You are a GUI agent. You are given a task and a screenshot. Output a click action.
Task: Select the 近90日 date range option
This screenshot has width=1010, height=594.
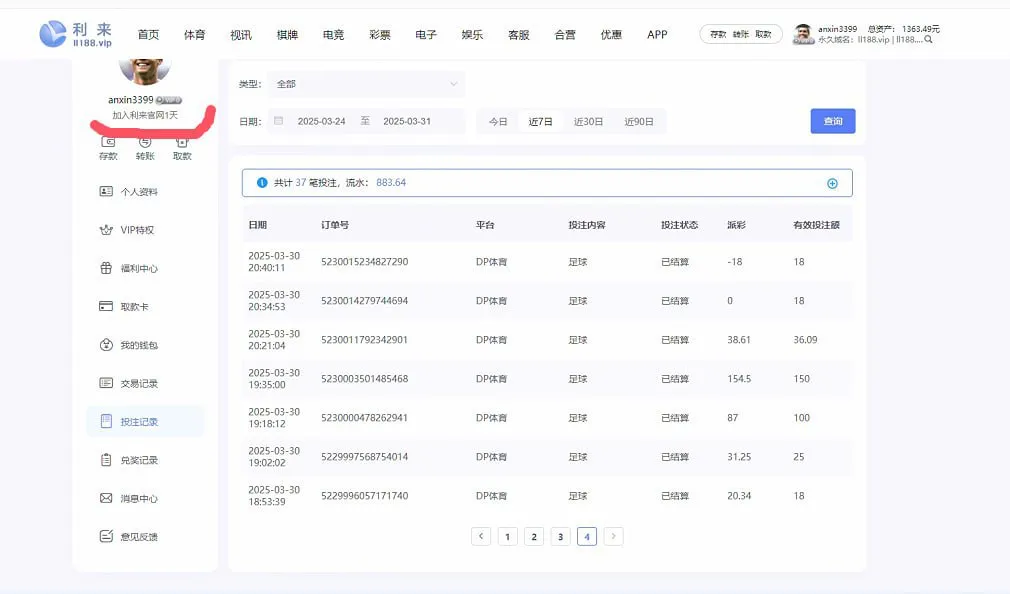coord(639,122)
